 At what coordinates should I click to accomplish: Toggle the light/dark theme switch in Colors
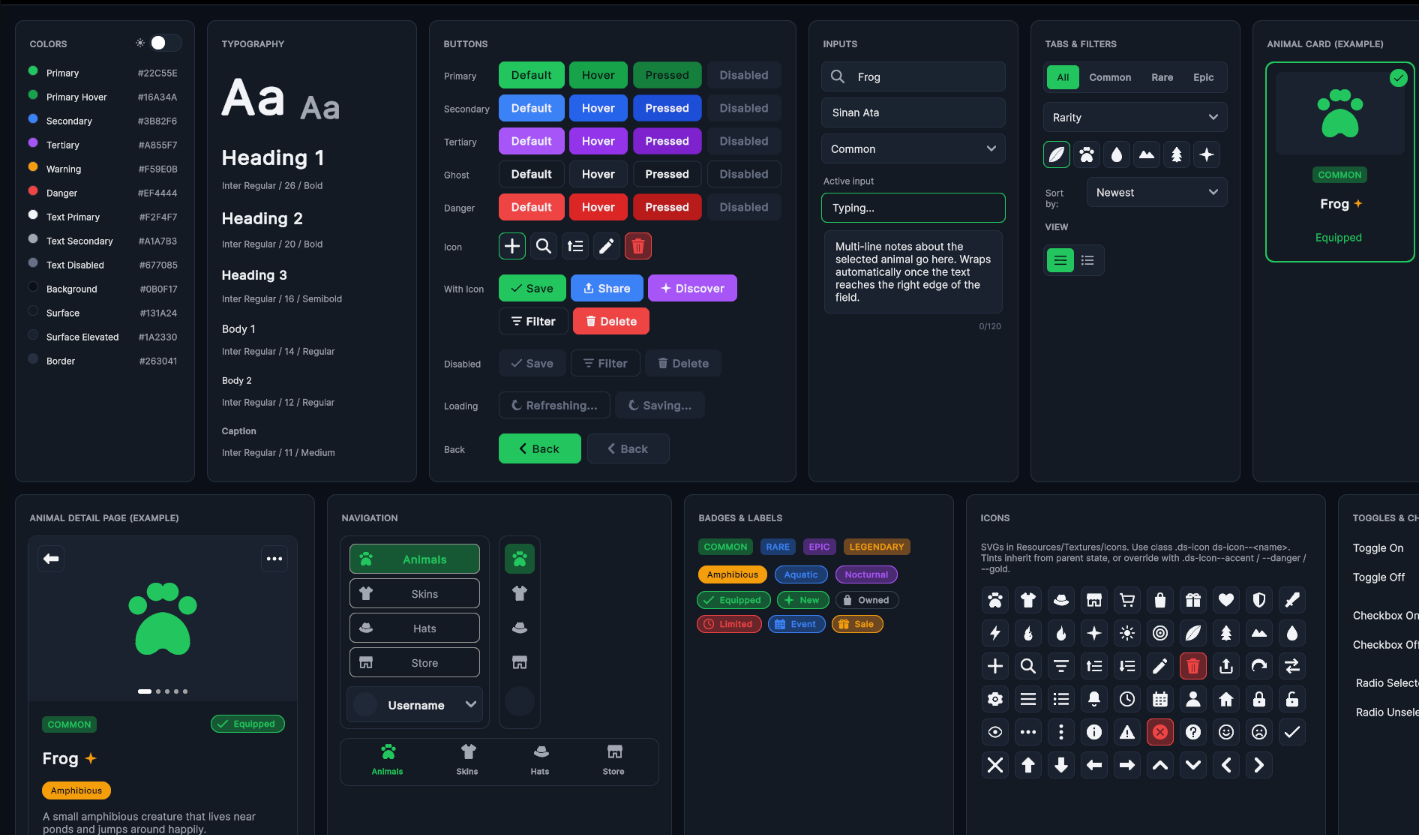(165, 43)
